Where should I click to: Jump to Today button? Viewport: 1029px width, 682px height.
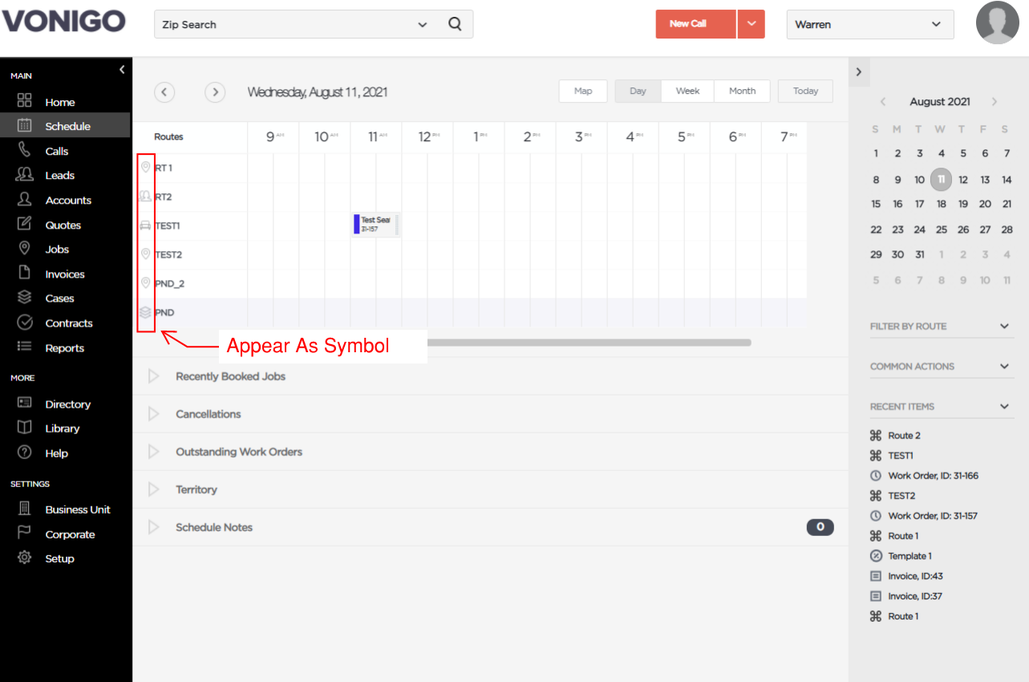(805, 91)
